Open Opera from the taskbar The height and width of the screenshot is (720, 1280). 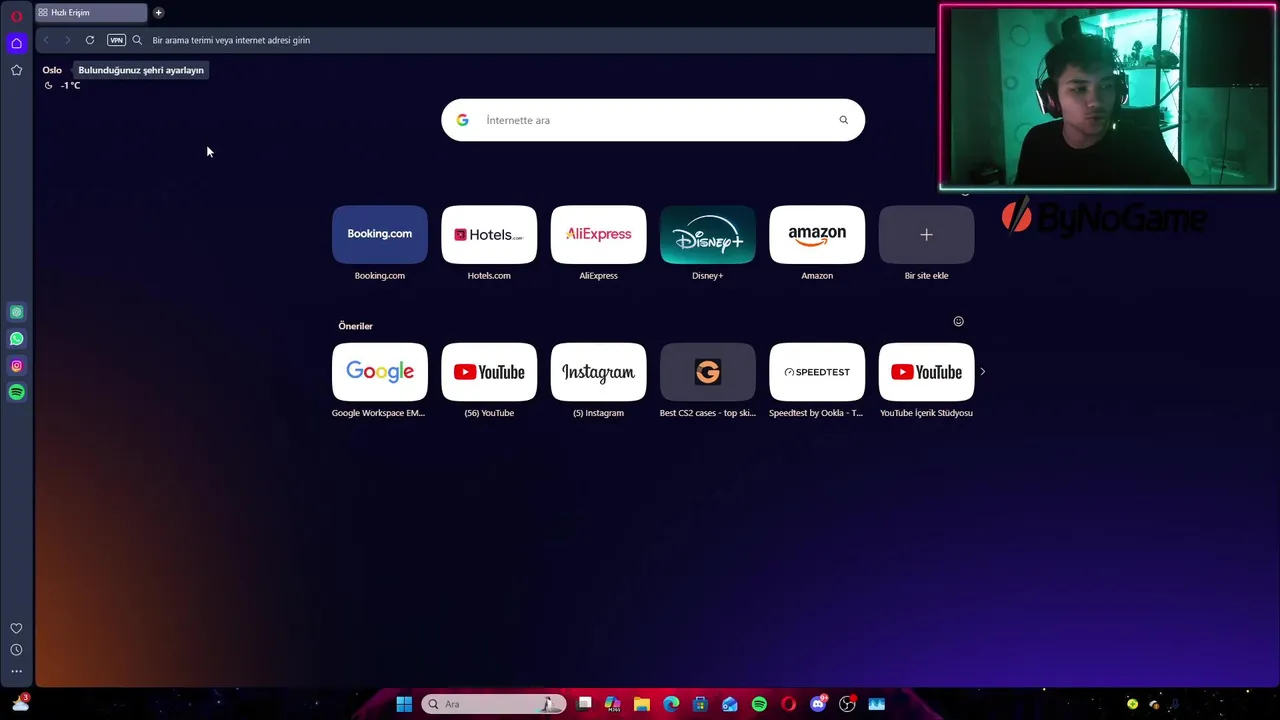788,704
